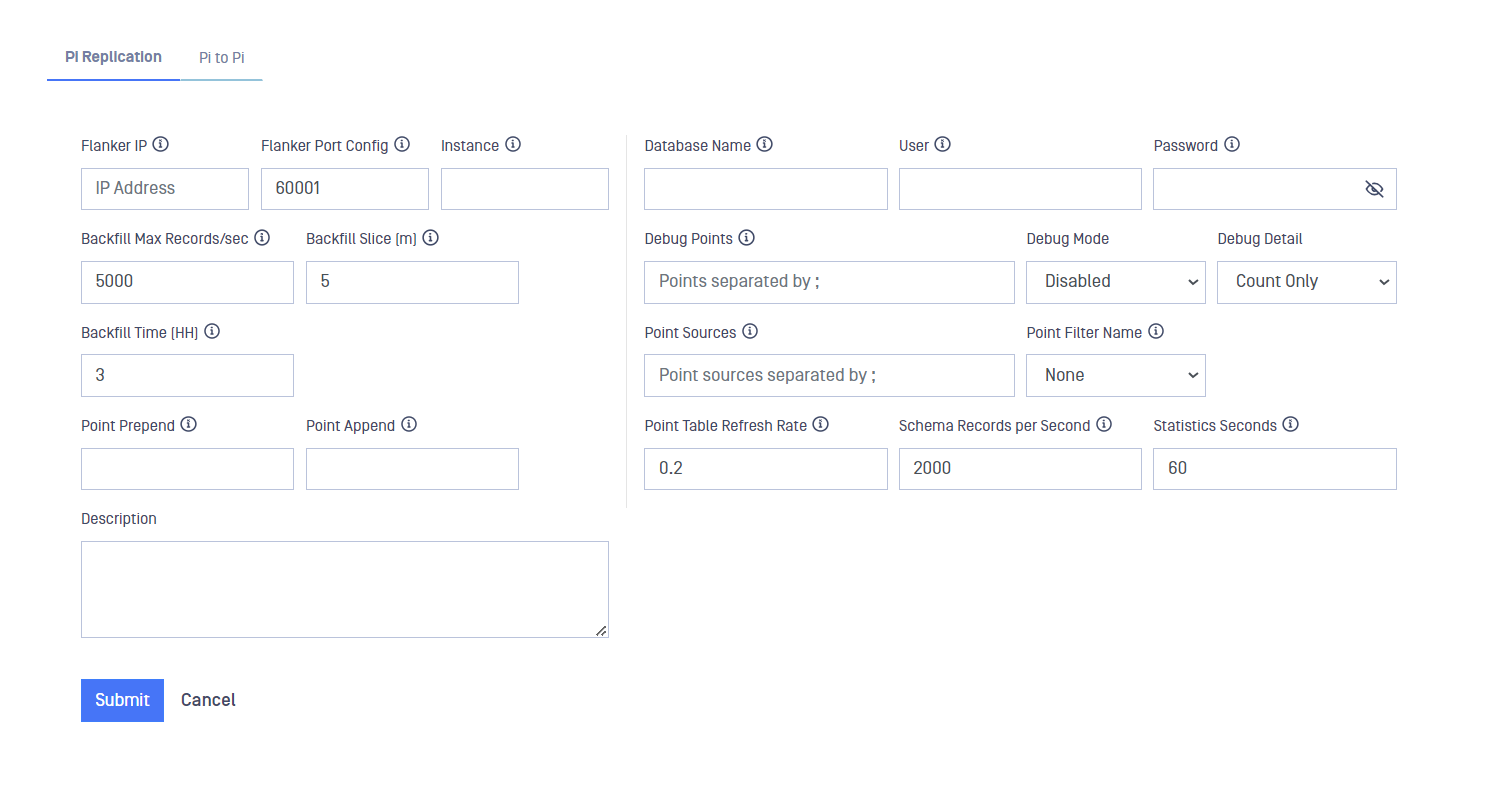Image resolution: width=1487 pixels, height=790 pixels.
Task: Click the info icon beside Flanker IP
Action: click(x=160, y=144)
